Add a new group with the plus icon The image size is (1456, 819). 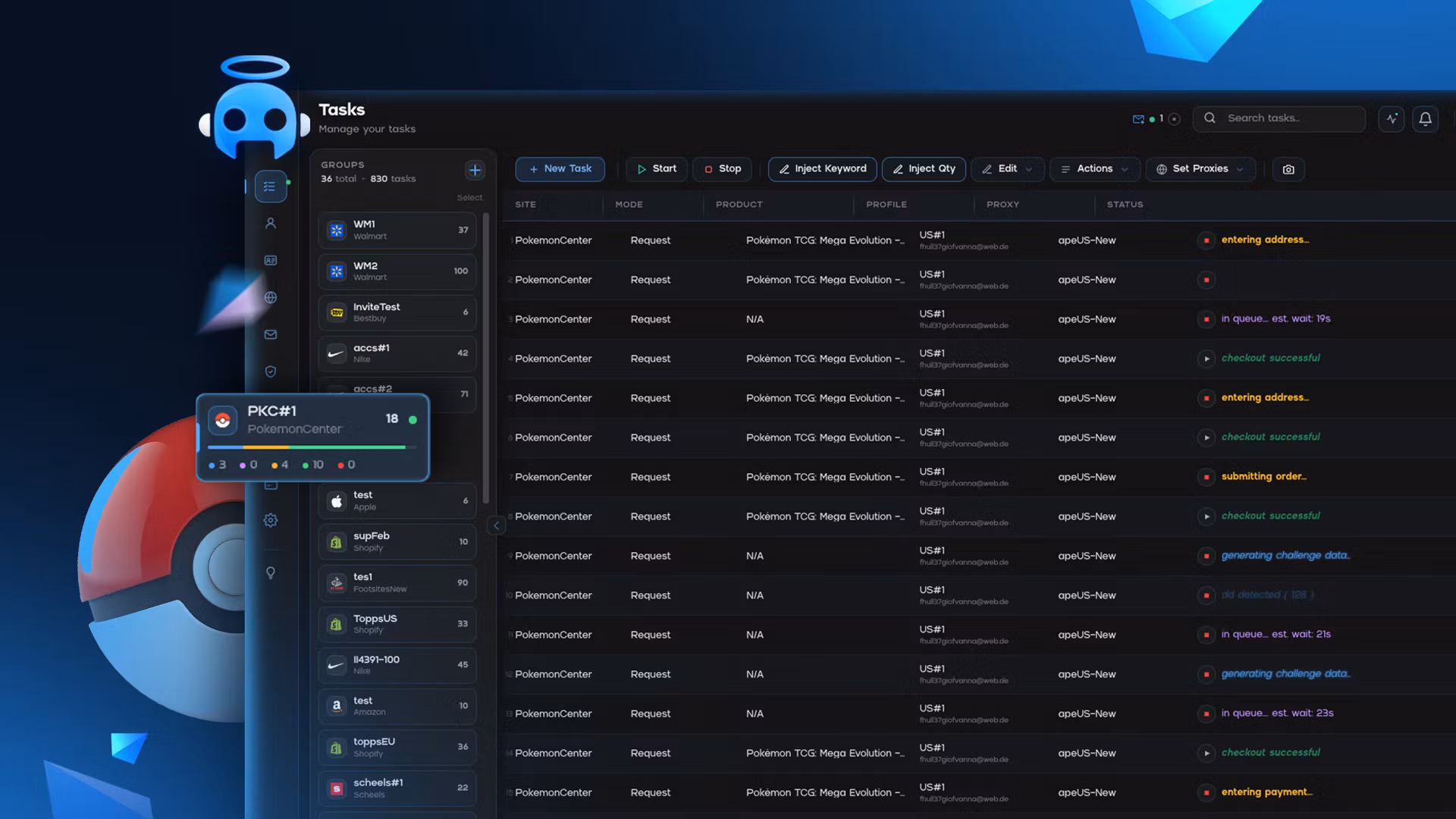coord(475,170)
